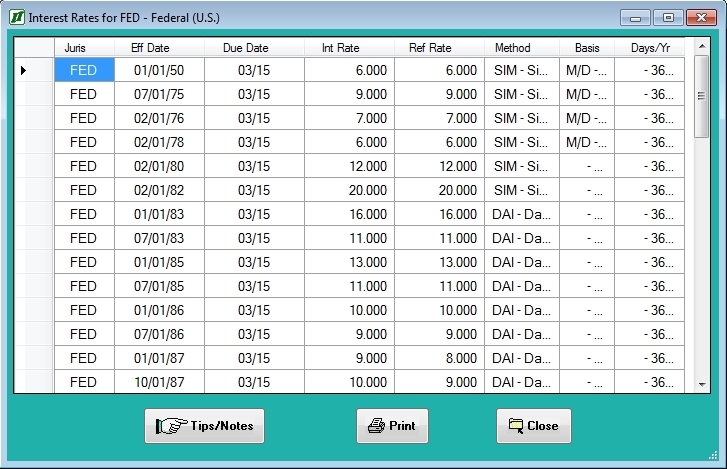The height and width of the screenshot is (469, 727).
Task: Select the Eff Date cell 02/01/82
Action: (159, 190)
